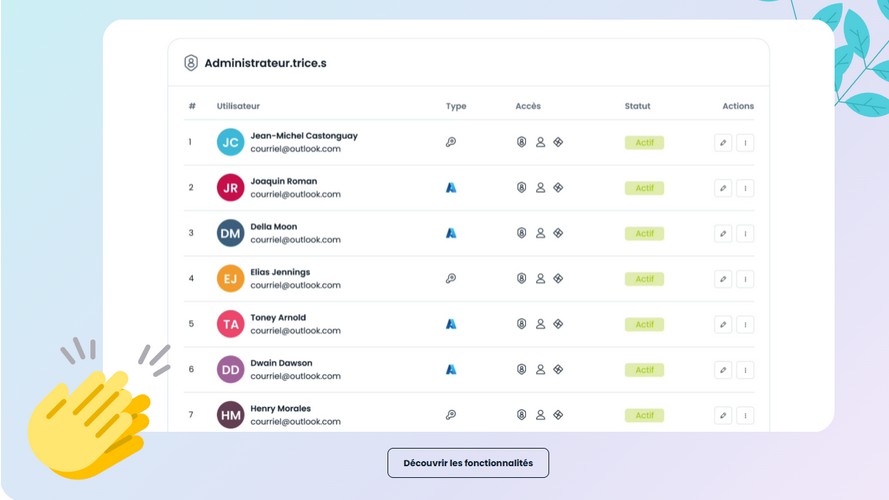Click the diamond access icon for Henry Morales
This screenshot has height=500, width=889.
click(558, 415)
